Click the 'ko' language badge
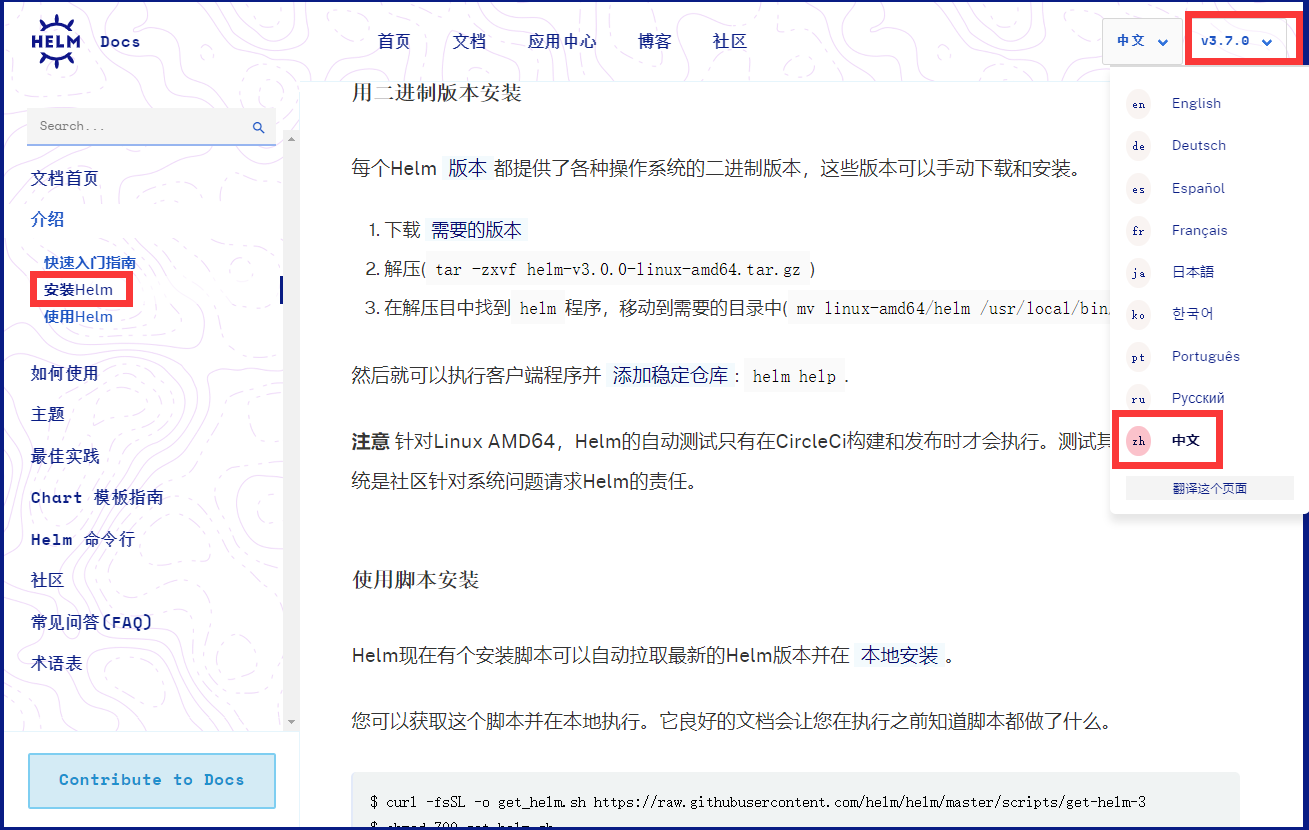 (x=1138, y=314)
